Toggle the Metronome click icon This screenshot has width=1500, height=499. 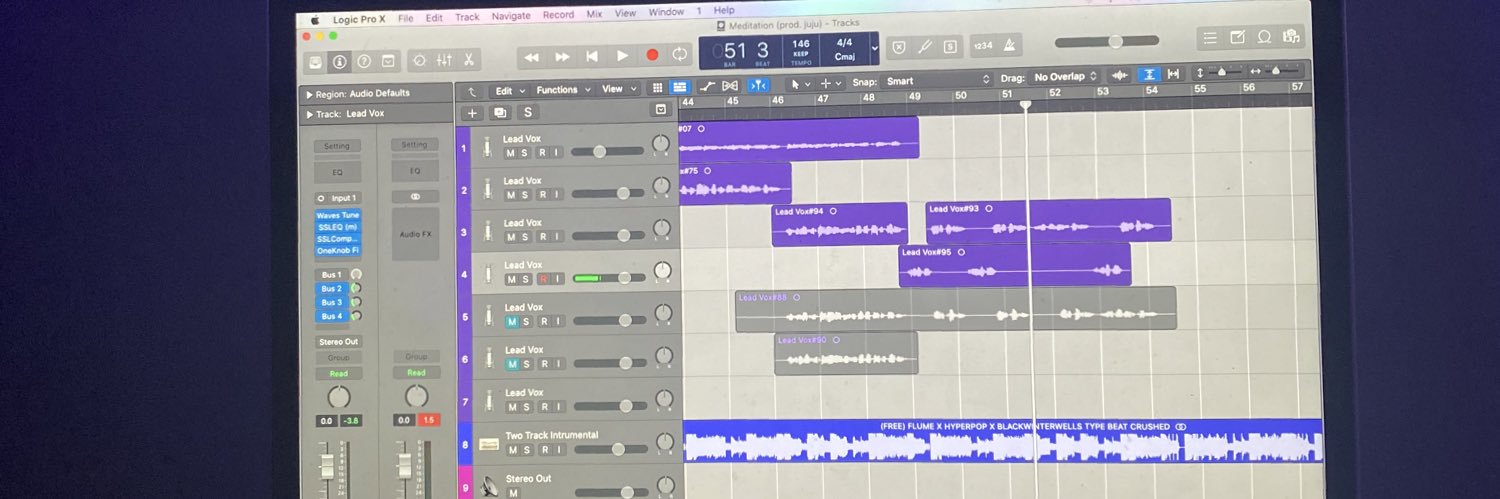point(1008,44)
